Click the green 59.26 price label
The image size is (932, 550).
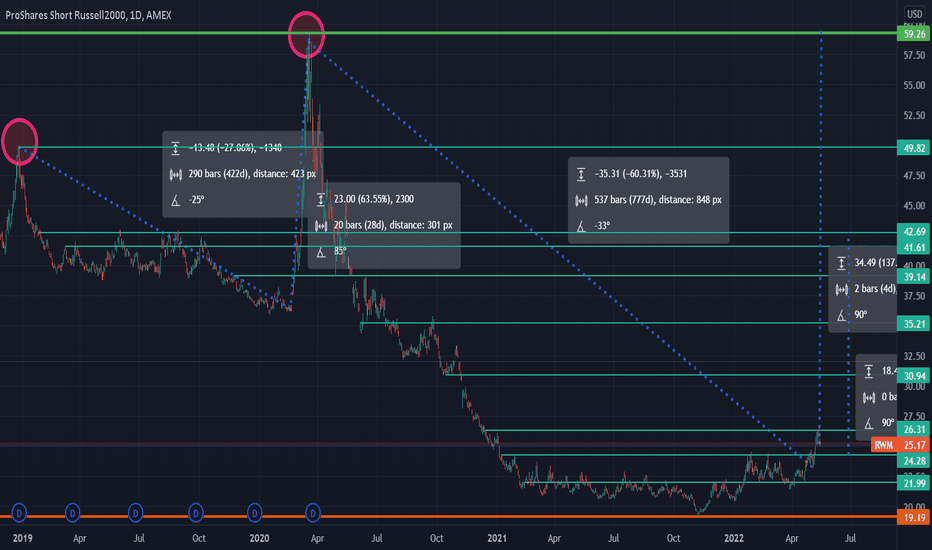point(914,34)
